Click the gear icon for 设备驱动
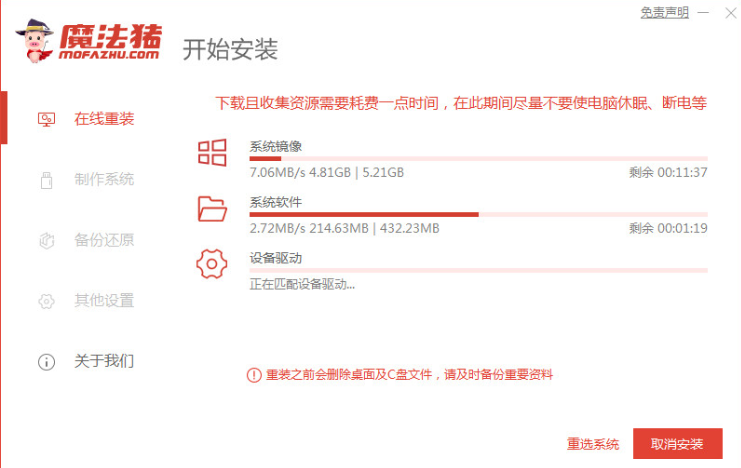The image size is (741, 468). [212, 264]
